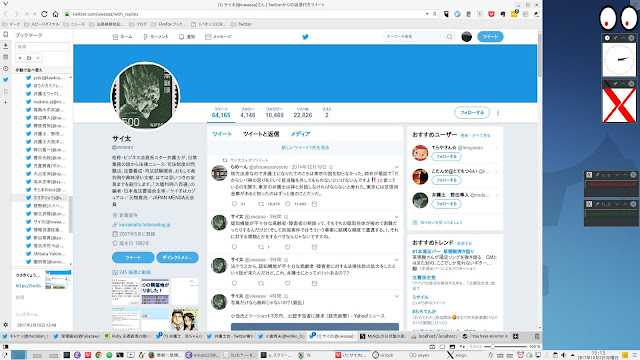The height and width of the screenshot is (360, 640).
Task: Expand the chevron menu on first tweet
Action: point(396,167)
